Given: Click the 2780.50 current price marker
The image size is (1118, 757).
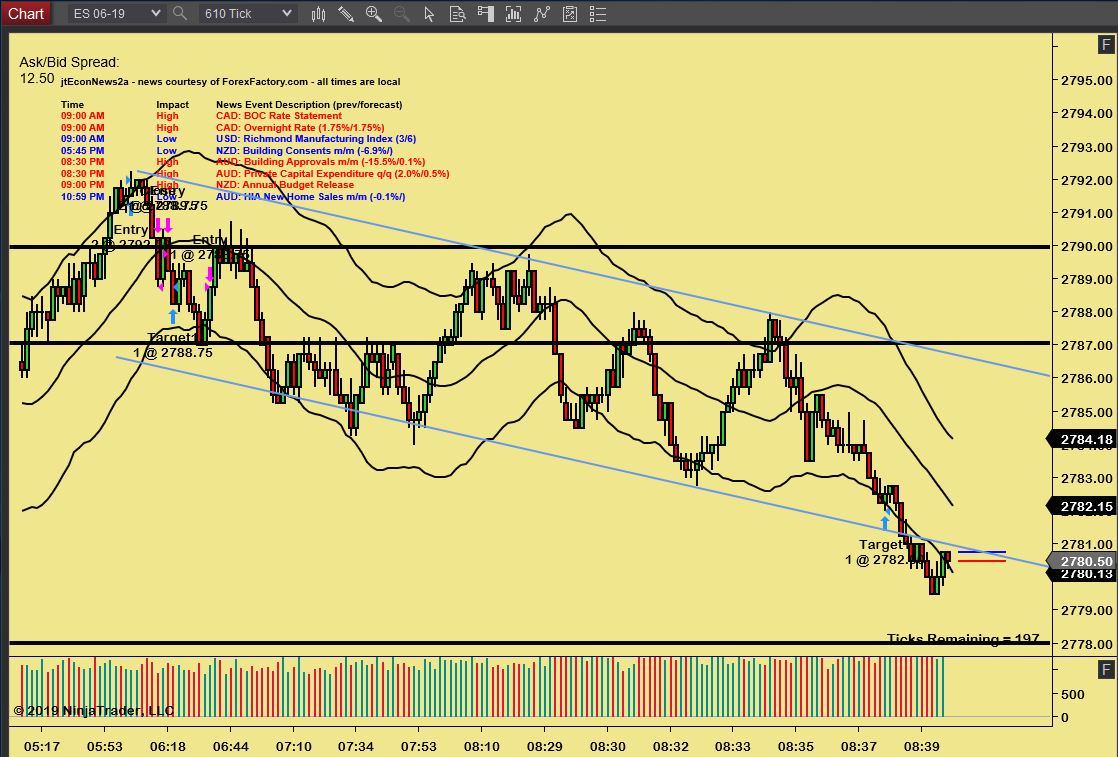Looking at the screenshot, I should (1082, 562).
